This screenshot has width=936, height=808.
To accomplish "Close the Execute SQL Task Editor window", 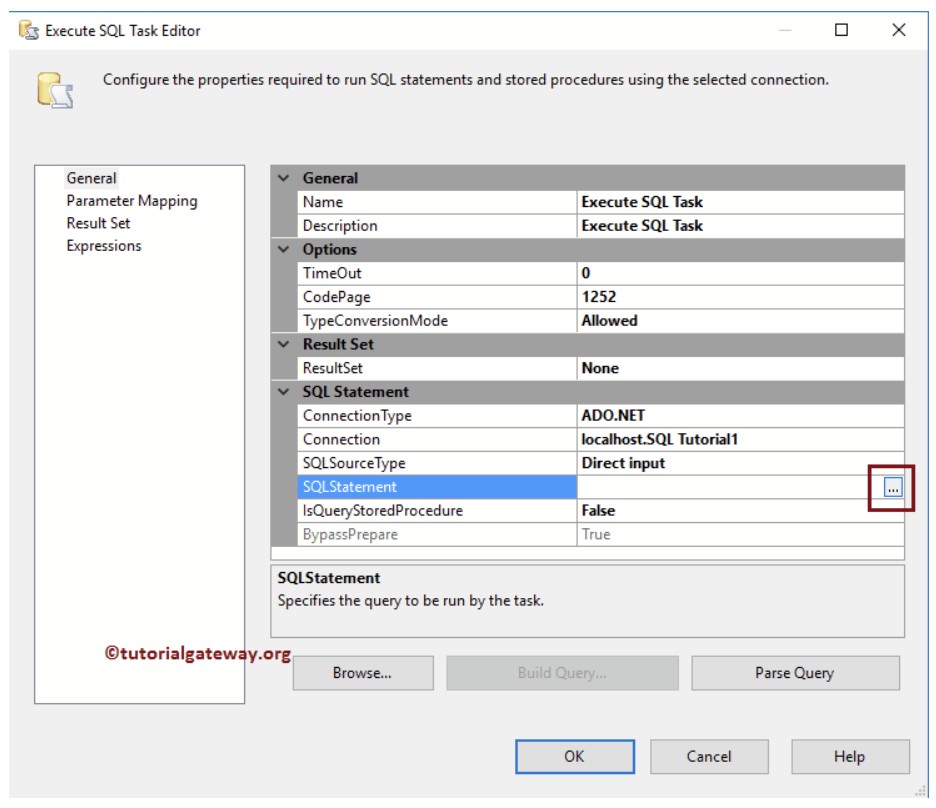I will click(898, 30).
